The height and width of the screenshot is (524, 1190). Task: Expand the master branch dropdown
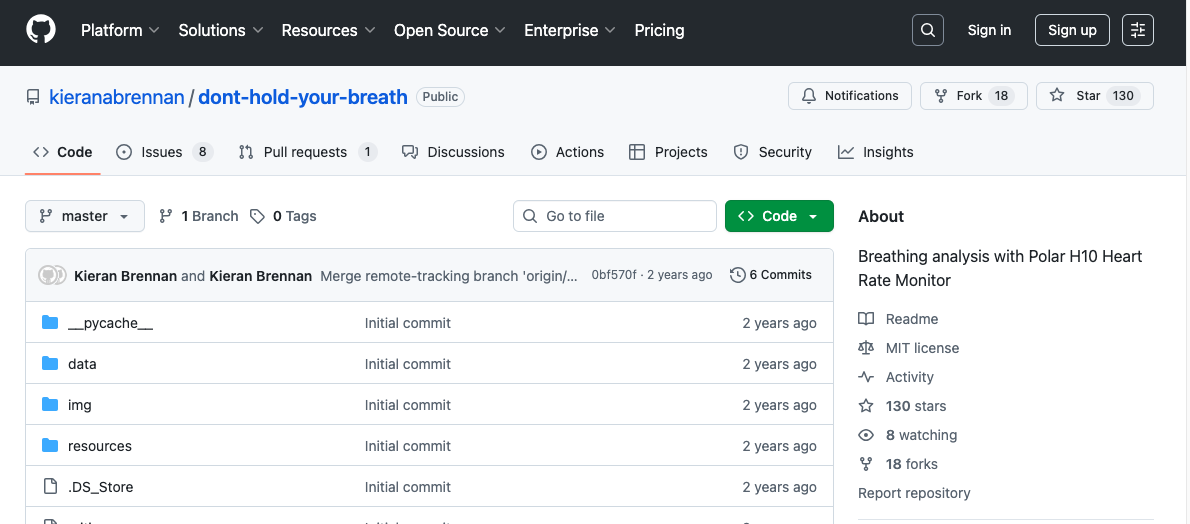pyautogui.click(x=85, y=216)
